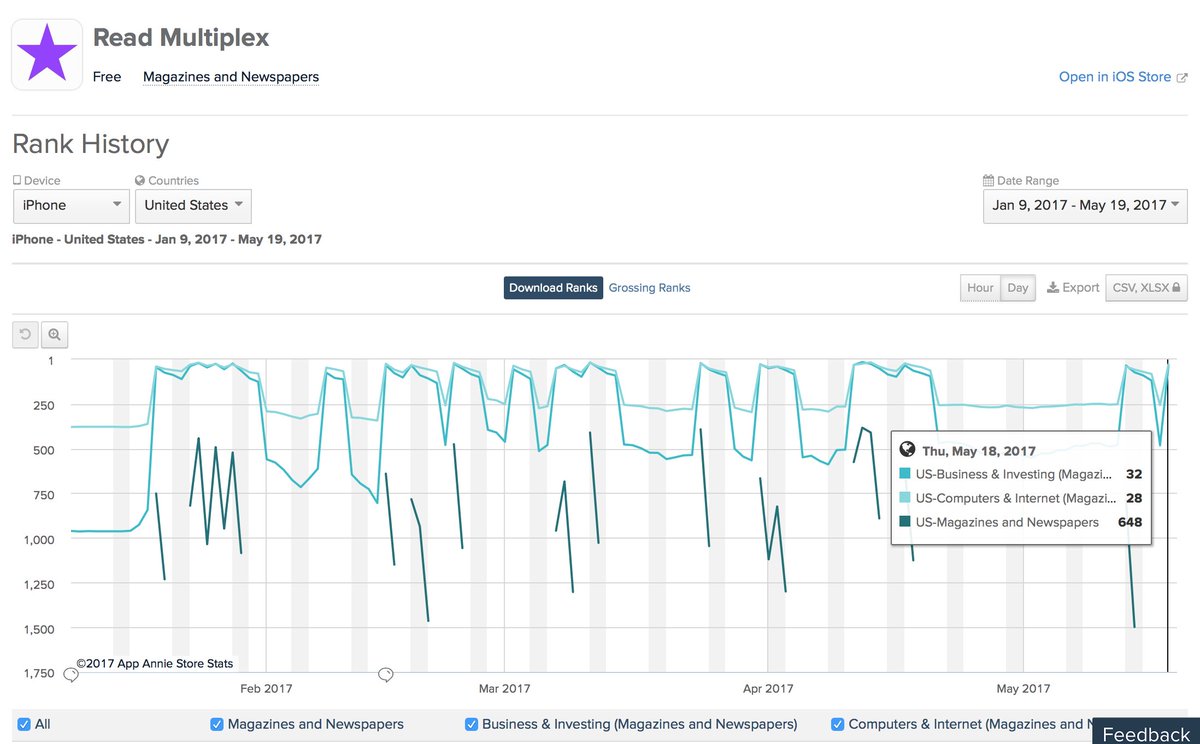
Task: Click the reset zoom arrow icon
Action: point(25,334)
